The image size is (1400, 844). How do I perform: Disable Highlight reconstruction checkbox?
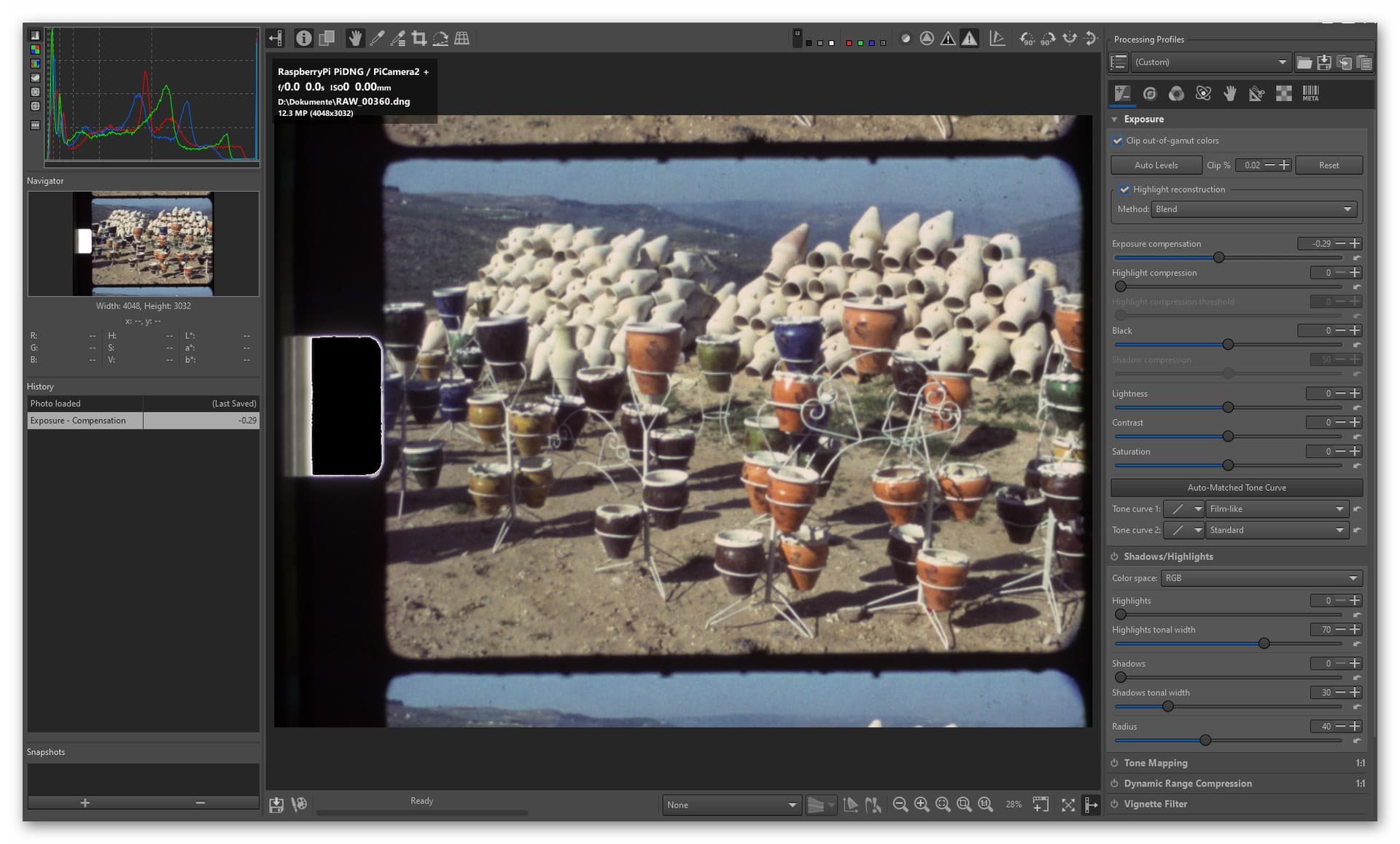[x=1124, y=189]
